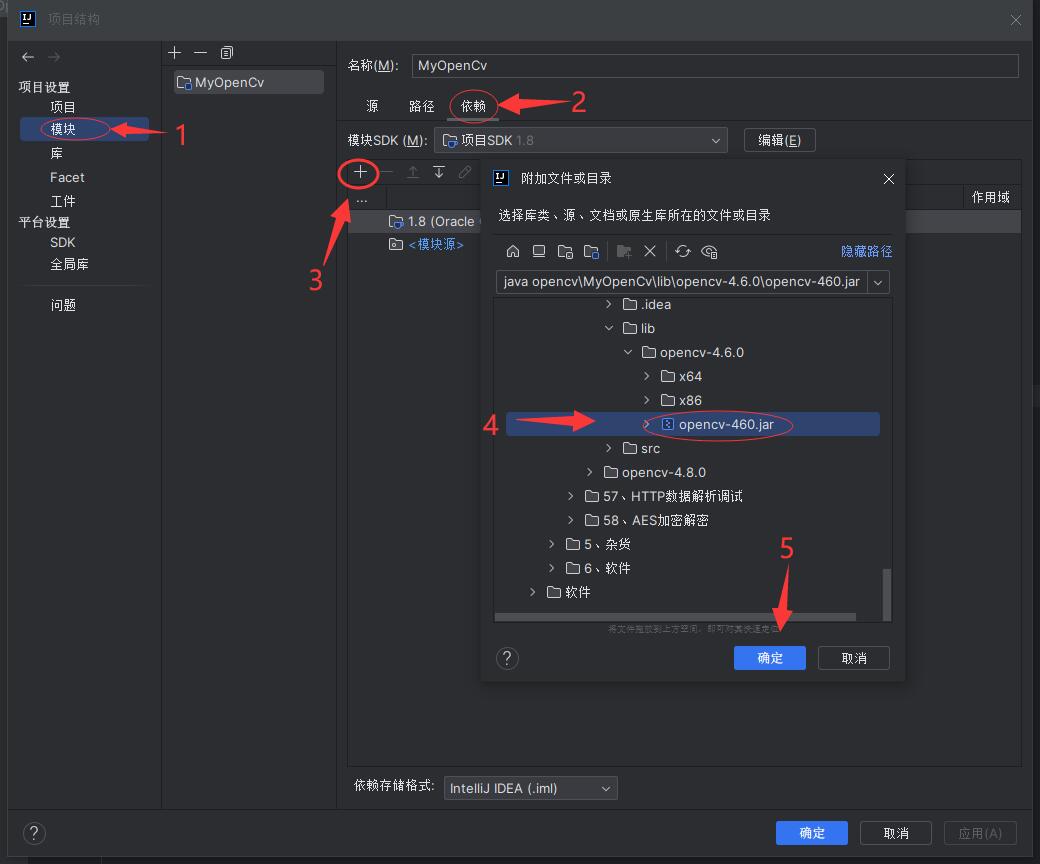Click 取消 in the 项目结构 window
1040x864 pixels.
[x=895, y=833]
